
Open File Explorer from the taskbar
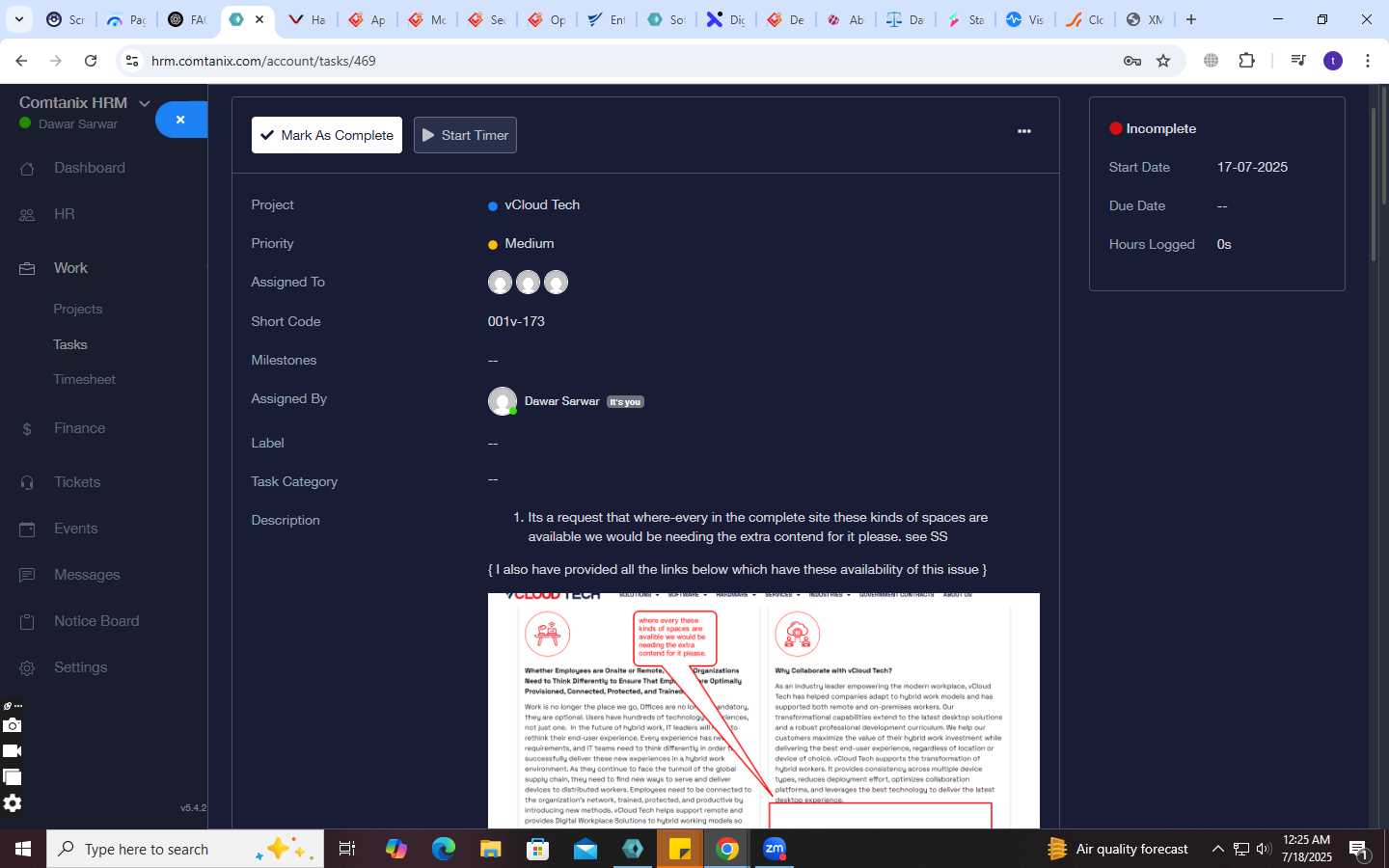pyautogui.click(x=490, y=849)
